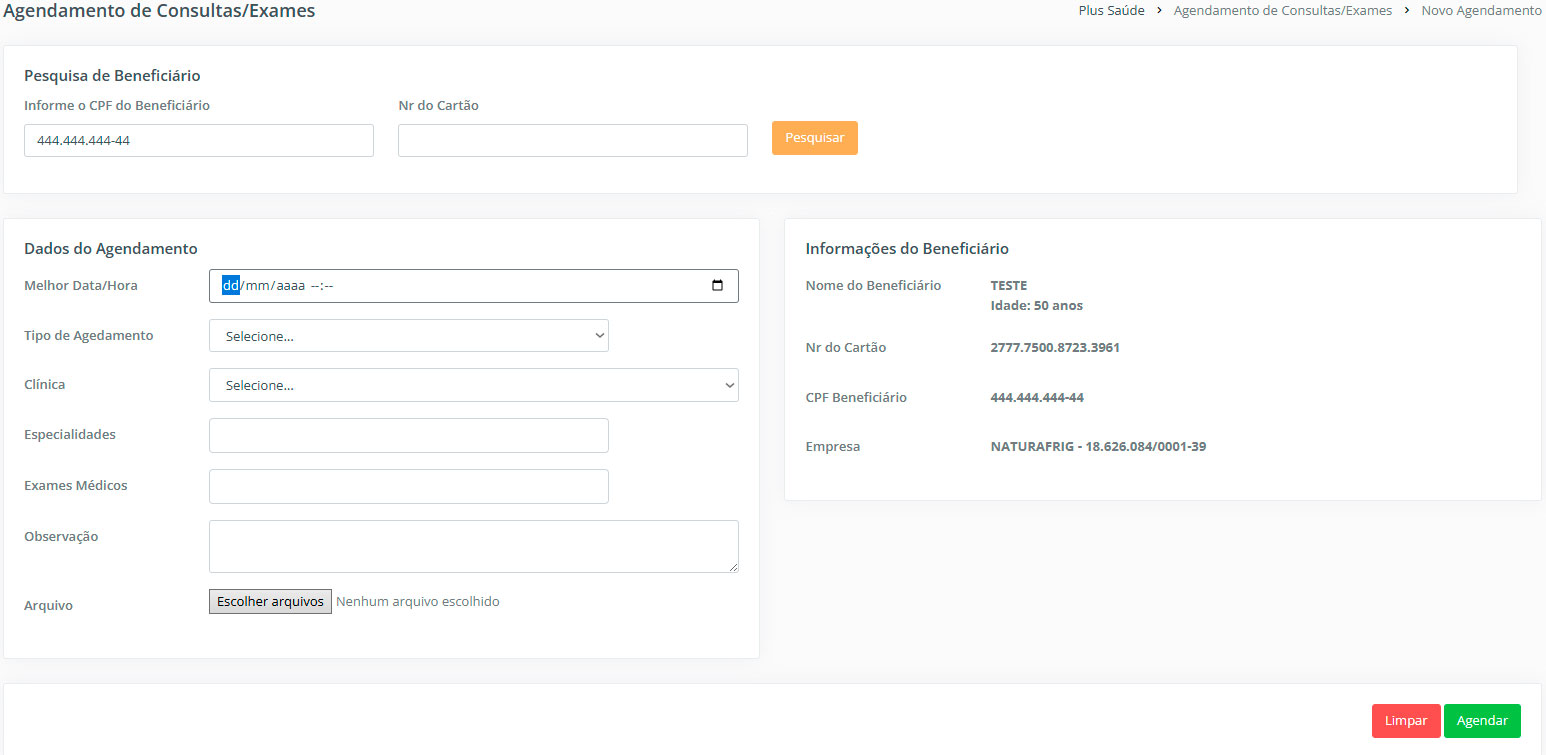Click the page title Agendamento de Consultas/Exames
The height and width of the screenshot is (755, 1546).
point(159,11)
